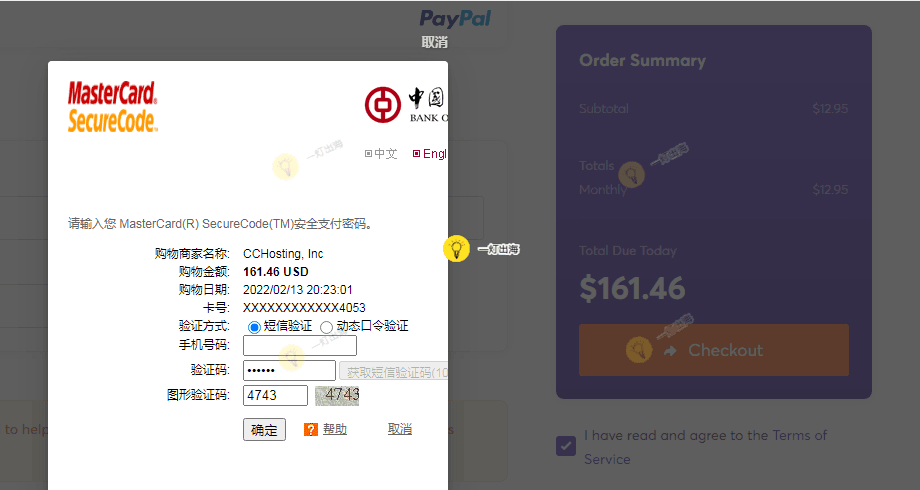The image size is (920, 490).
Task: Click the arrow icon on Checkout button
Action: [670, 350]
